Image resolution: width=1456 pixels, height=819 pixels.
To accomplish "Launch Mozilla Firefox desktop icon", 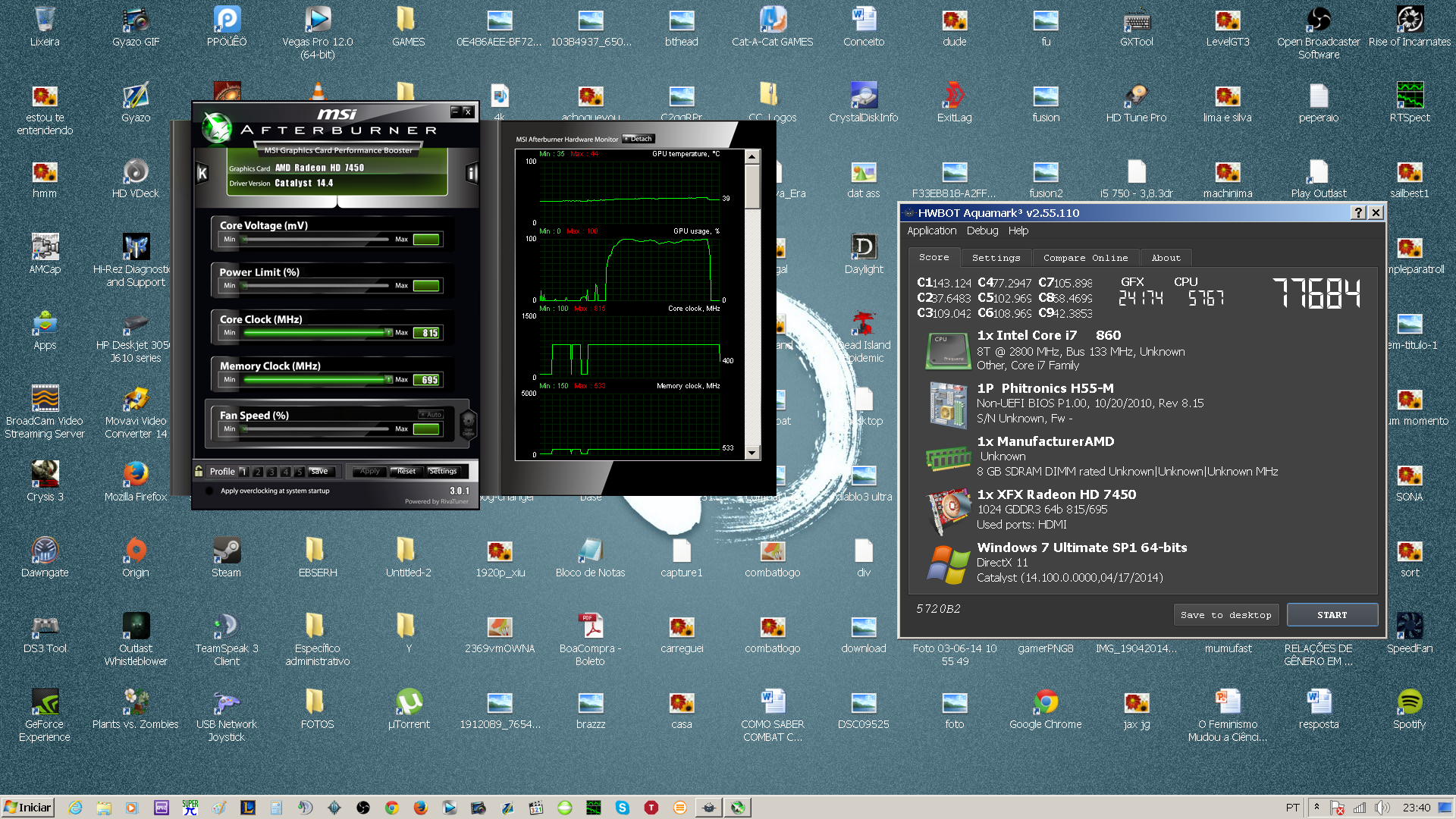I will 136,482.
